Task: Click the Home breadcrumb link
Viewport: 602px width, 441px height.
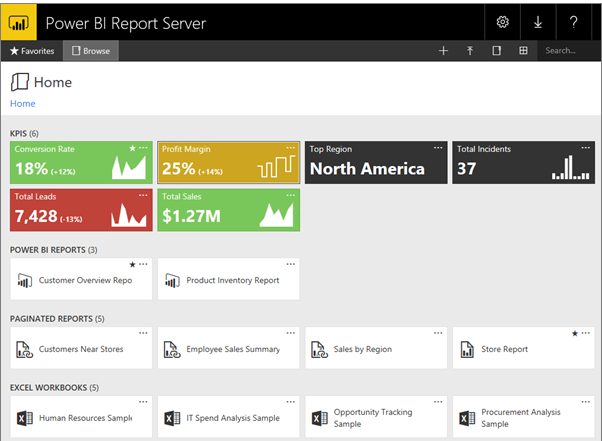Action: coord(23,104)
